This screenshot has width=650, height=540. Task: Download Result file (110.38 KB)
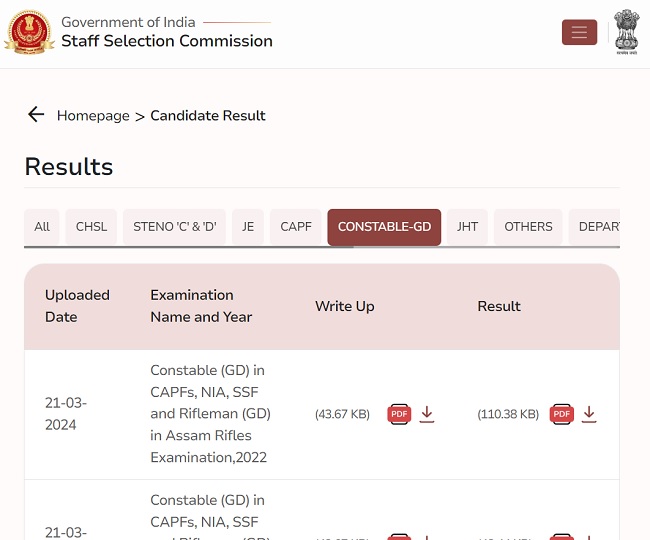[x=589, y=414]
